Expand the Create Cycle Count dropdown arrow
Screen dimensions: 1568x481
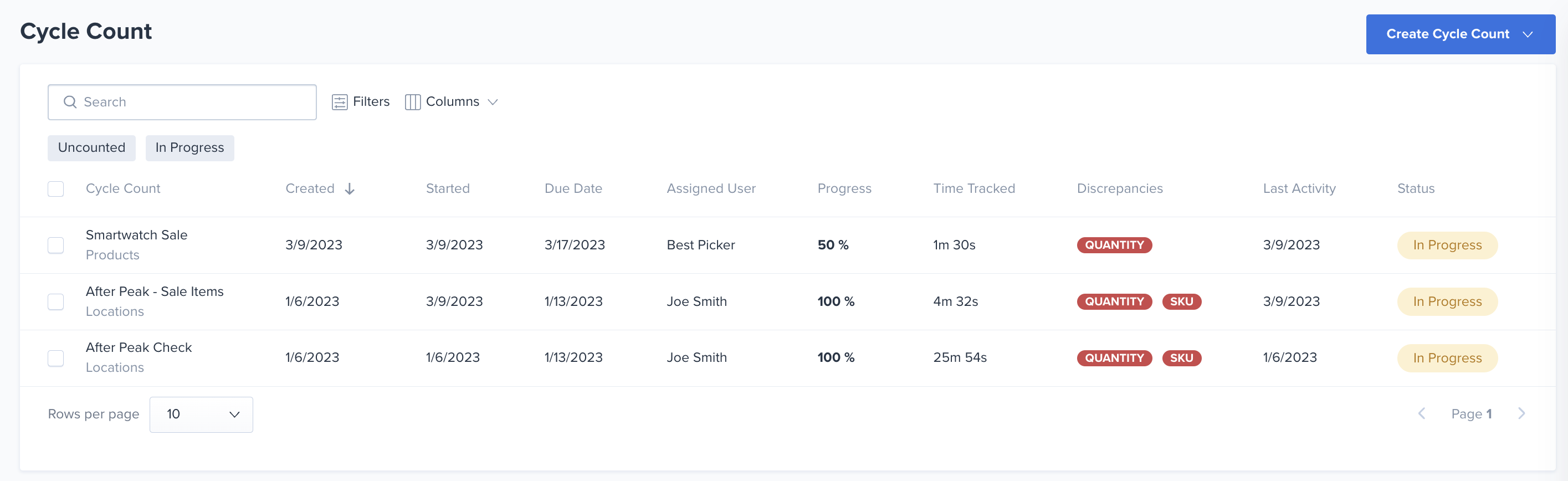pyautogui.click(x=1528, y=34)
